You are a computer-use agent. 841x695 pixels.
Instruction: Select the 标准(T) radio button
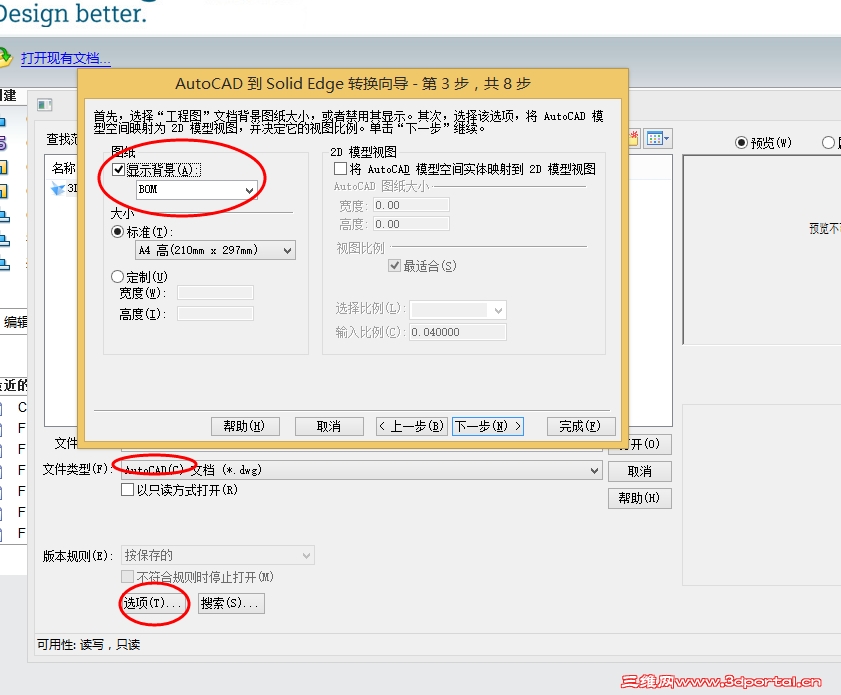point(117,232)
